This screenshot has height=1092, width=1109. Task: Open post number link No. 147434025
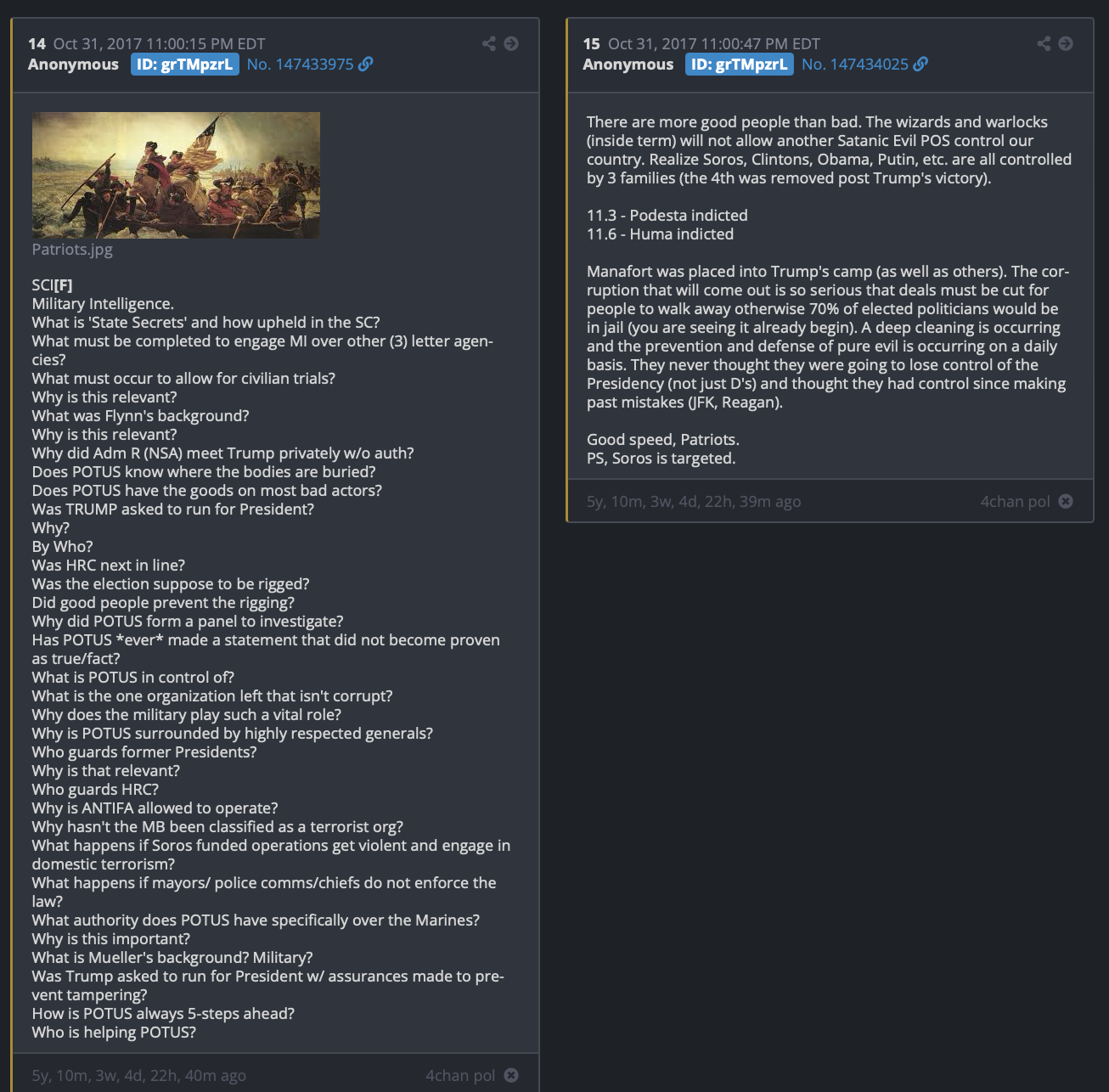click(x=855, y=65)
